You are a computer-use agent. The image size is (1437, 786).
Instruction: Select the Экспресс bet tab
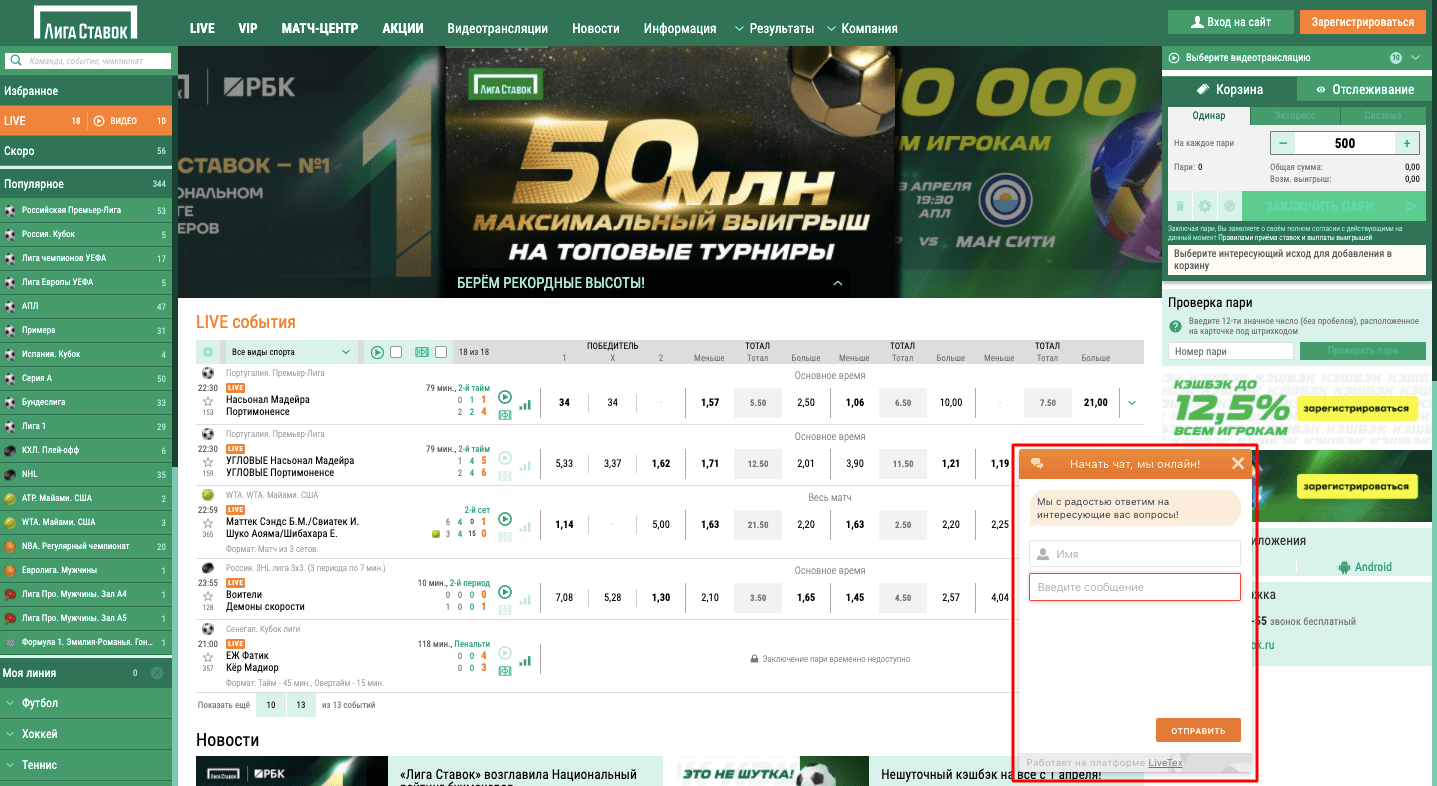[x=1295, y=115]
